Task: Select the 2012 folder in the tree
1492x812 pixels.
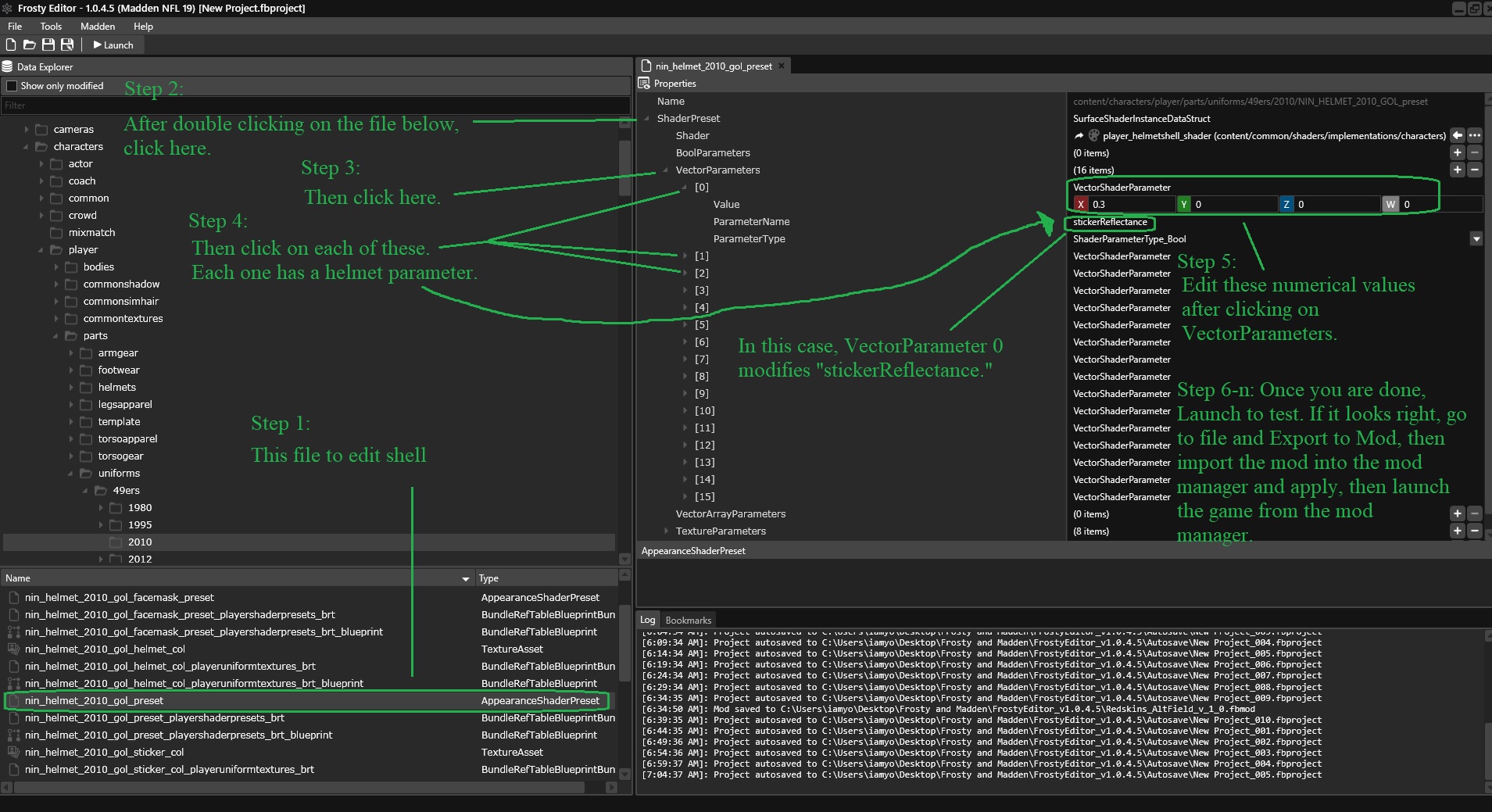Action: tap(140, 559)
